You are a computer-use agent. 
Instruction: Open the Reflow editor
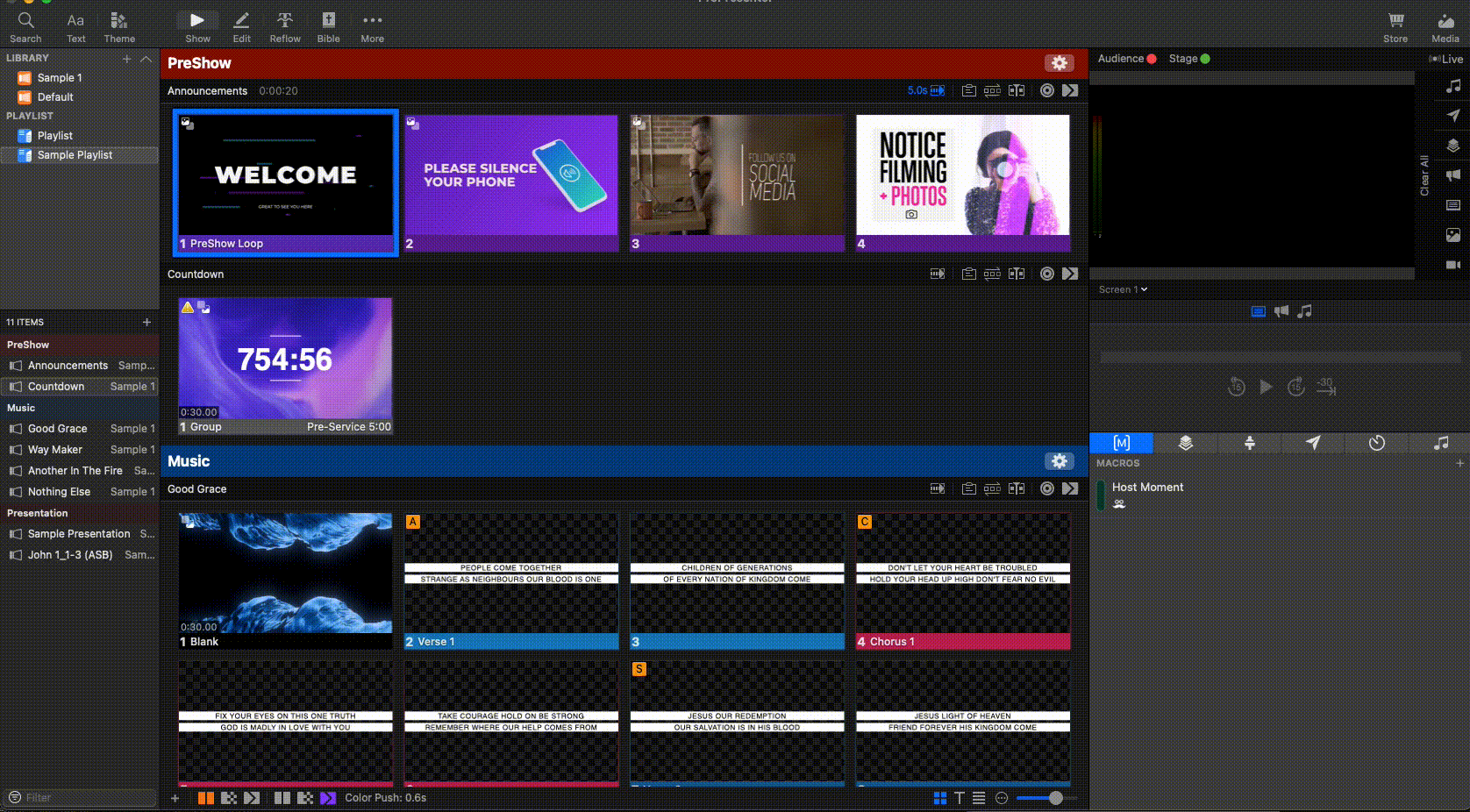pos(285,26)
